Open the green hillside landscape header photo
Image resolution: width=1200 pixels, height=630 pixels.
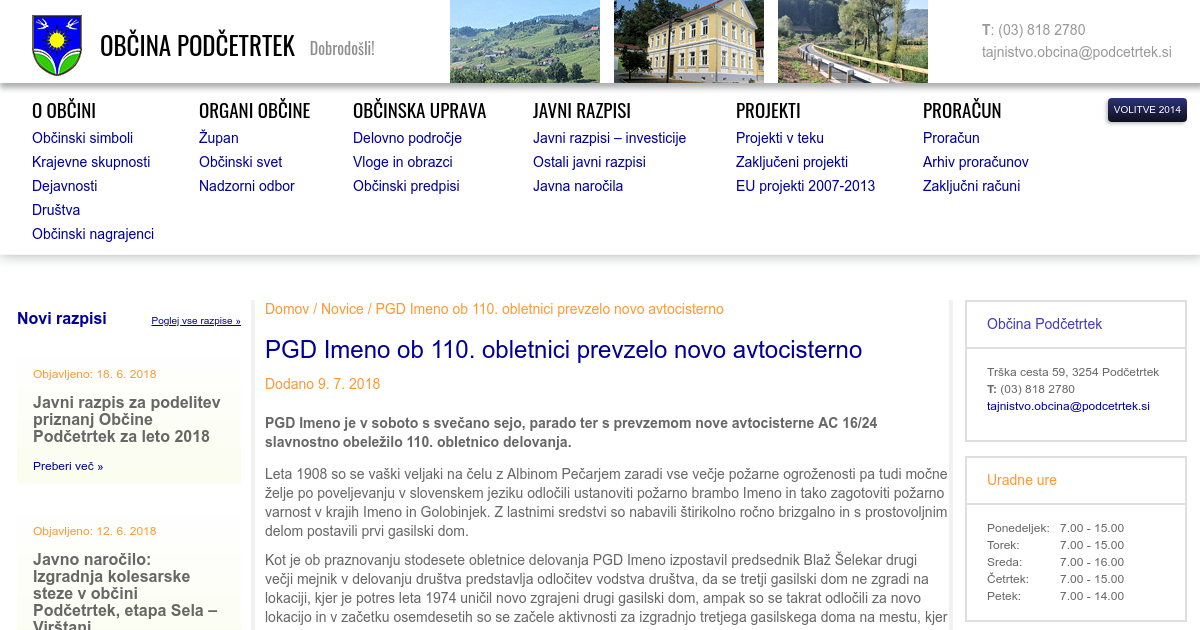pos(524,41)
